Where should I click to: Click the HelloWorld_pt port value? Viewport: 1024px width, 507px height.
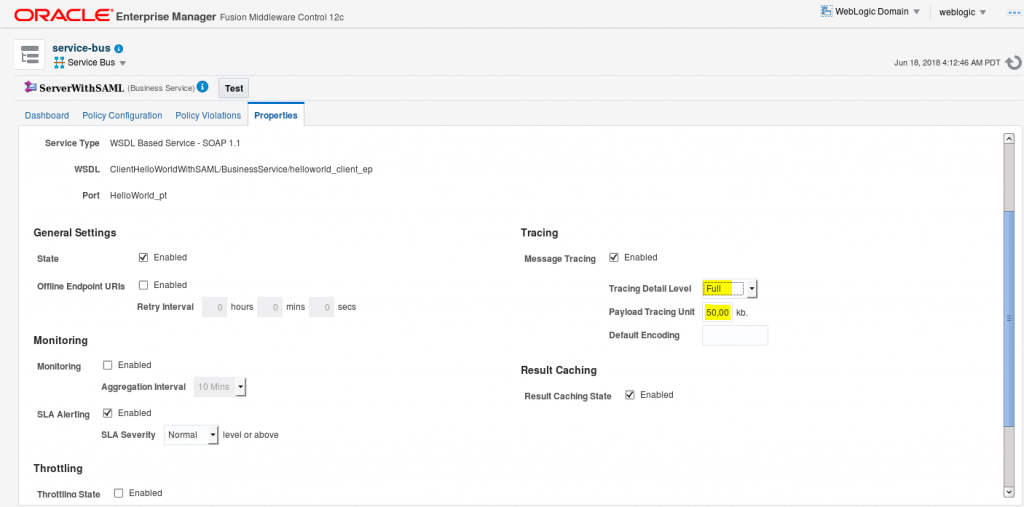coord(138,195)
